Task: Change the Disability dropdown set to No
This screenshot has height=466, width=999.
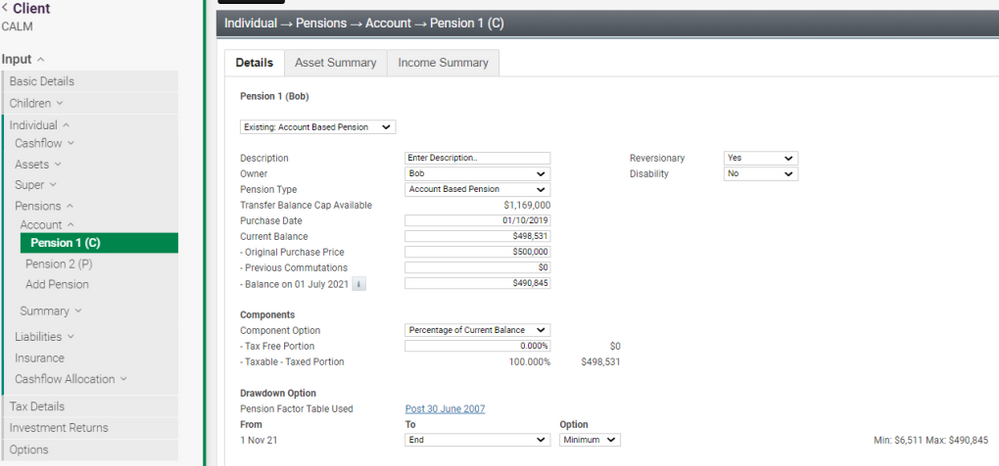Action: 761,173
